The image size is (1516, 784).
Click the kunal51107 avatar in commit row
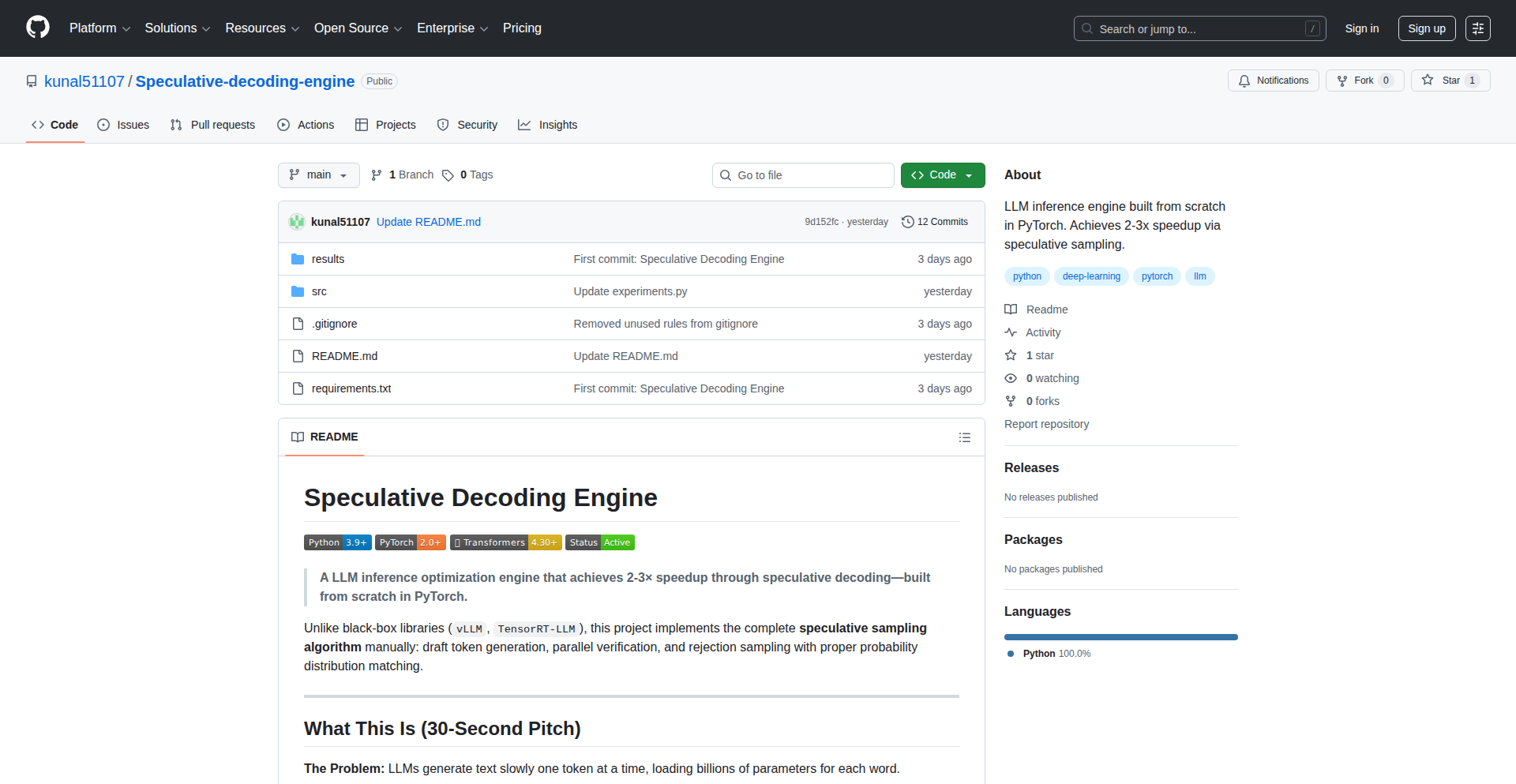coord(297,222)
